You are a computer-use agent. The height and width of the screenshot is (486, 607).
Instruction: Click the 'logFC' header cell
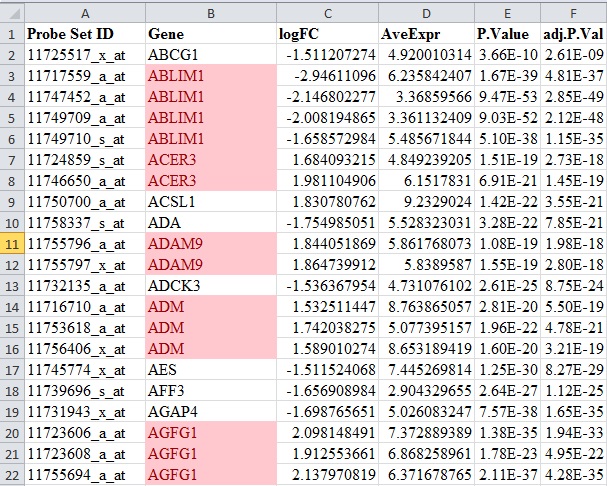point(328,34)
